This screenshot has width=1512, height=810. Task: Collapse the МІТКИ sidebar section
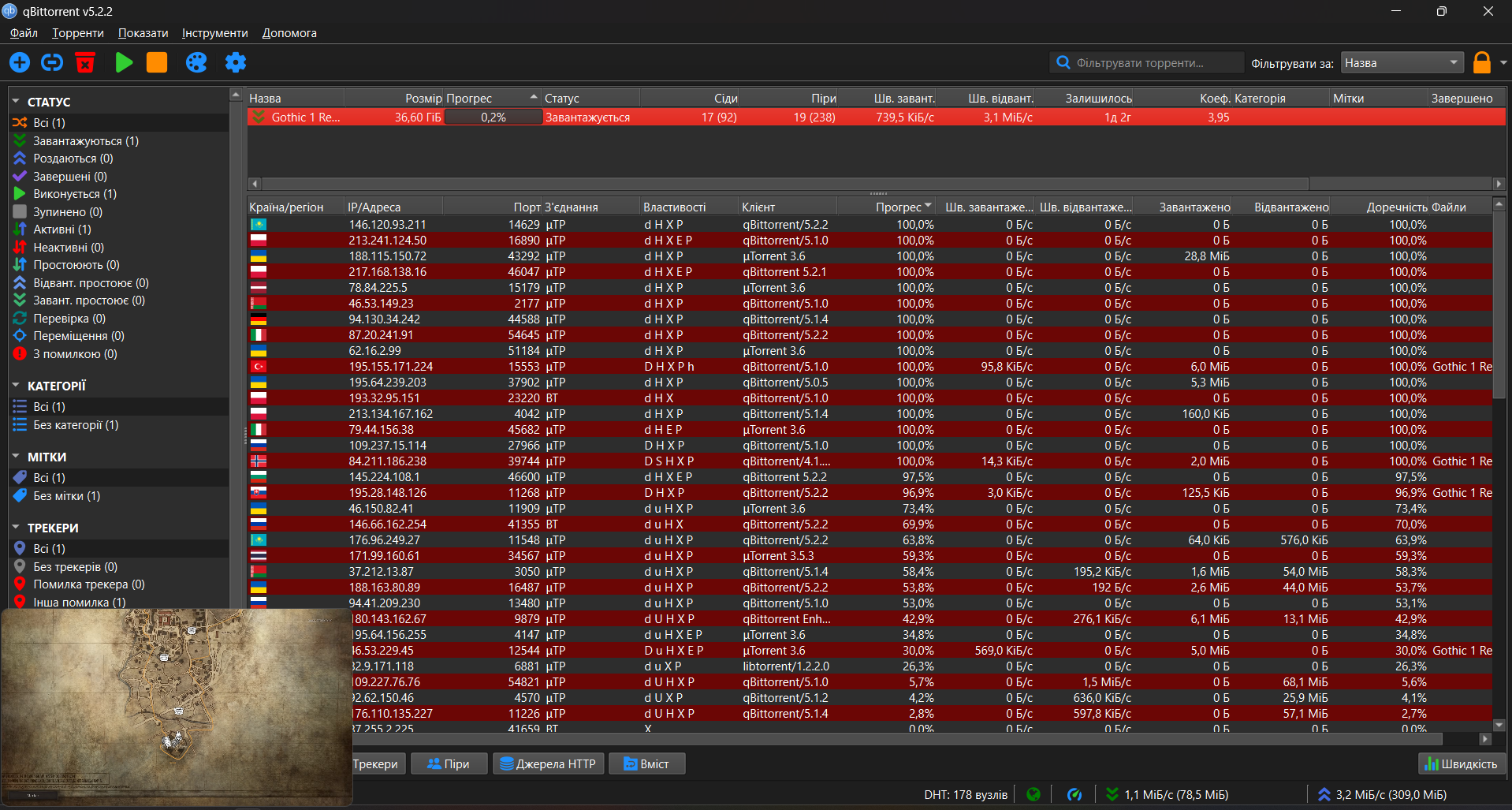(16, 457)
